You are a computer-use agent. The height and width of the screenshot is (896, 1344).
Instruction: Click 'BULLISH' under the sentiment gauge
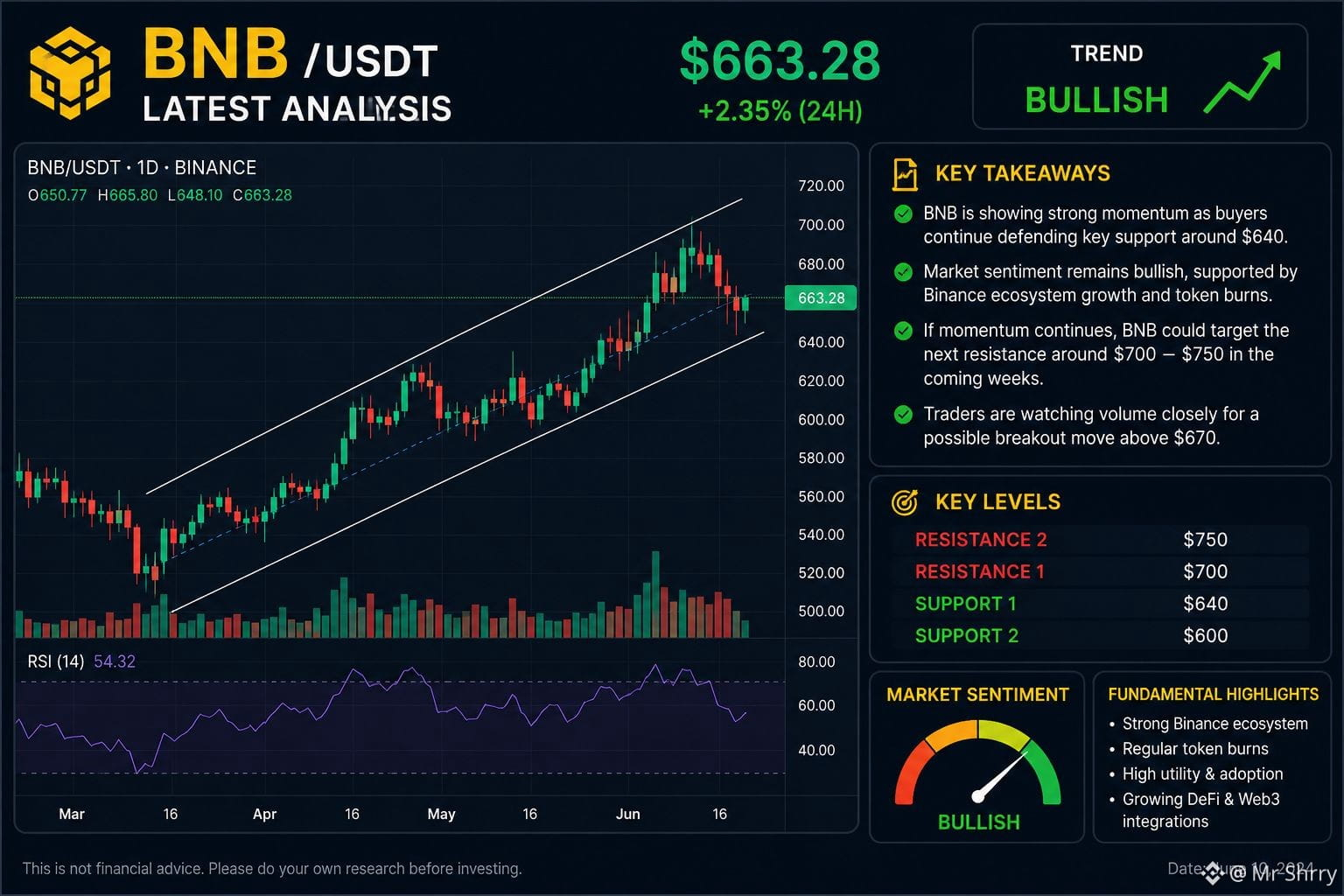point(978,822)
